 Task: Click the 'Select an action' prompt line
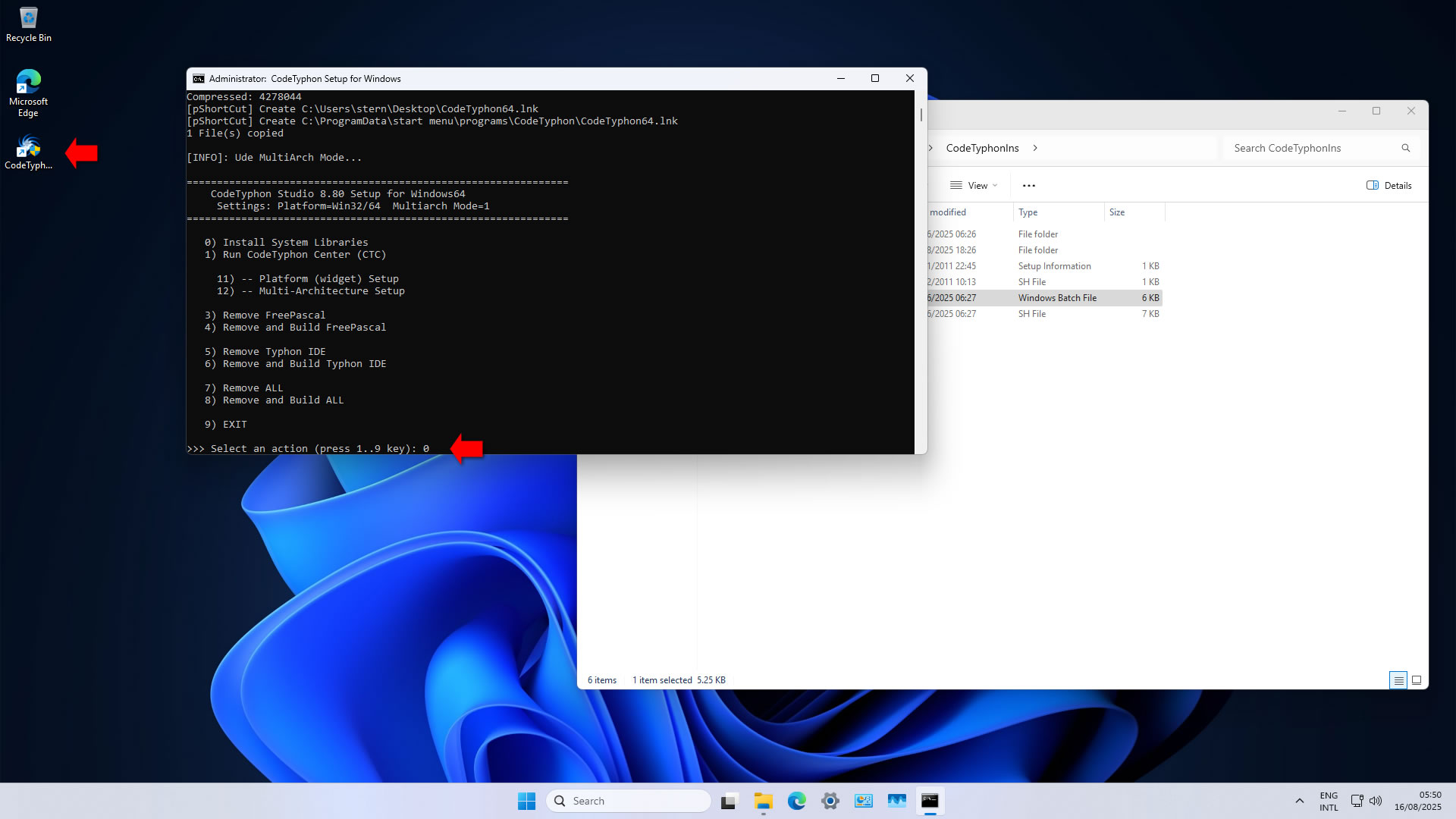pyautogui.click(x=308, y=449)
